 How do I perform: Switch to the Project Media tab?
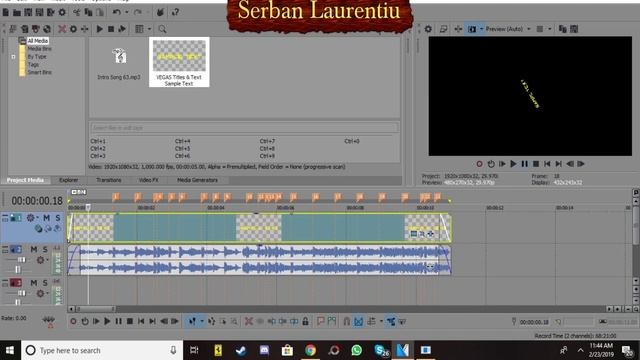[x=25, y=180]
